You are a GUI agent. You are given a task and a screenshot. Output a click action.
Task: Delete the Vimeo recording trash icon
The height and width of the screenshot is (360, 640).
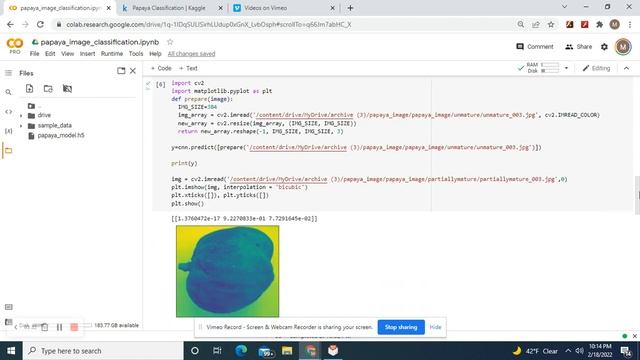44,327
